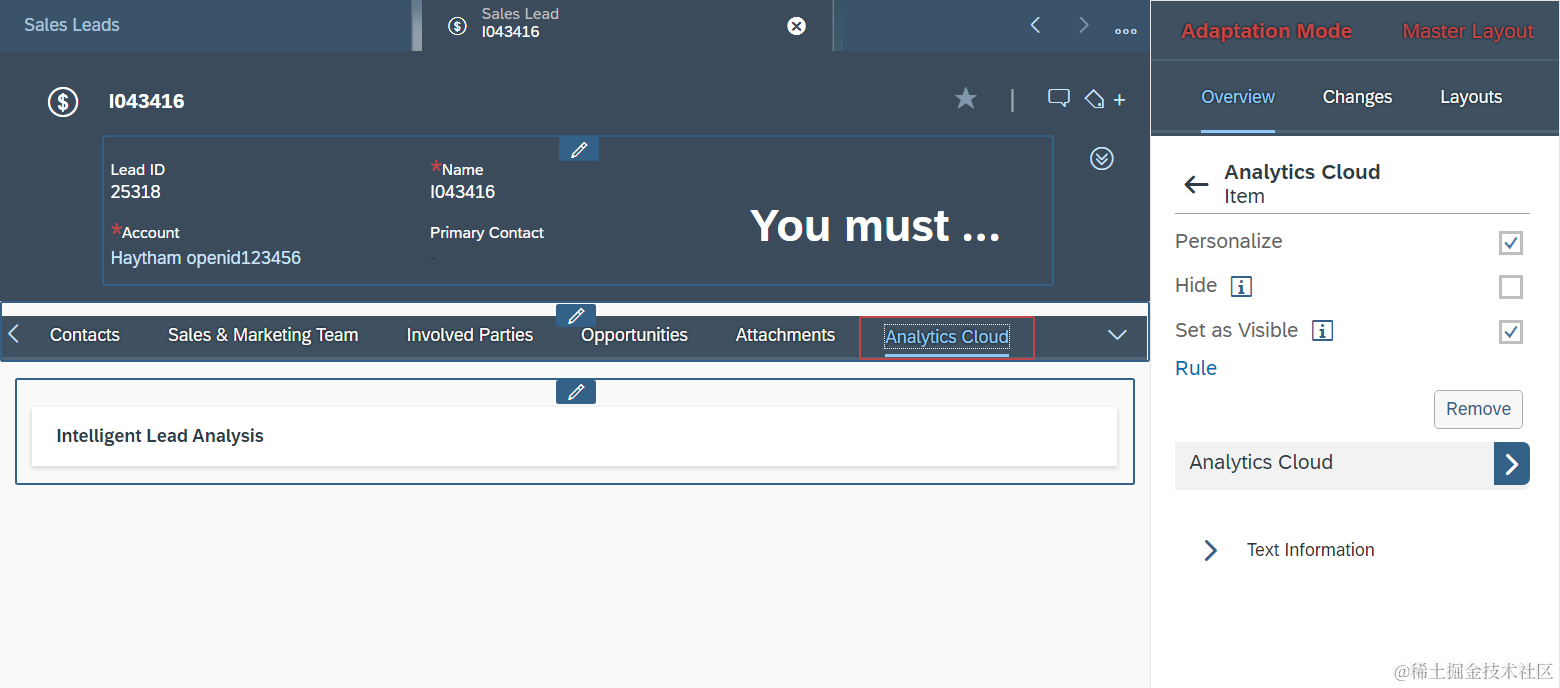Expand header with double-chevron down icon
The height and width of the screenshot is (688, 1560).
coord(1102,158)
